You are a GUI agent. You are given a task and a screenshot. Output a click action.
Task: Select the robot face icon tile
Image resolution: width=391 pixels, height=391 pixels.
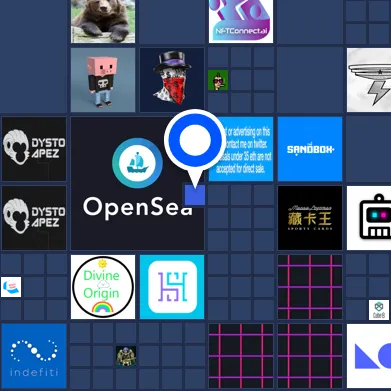click(369, 218)
